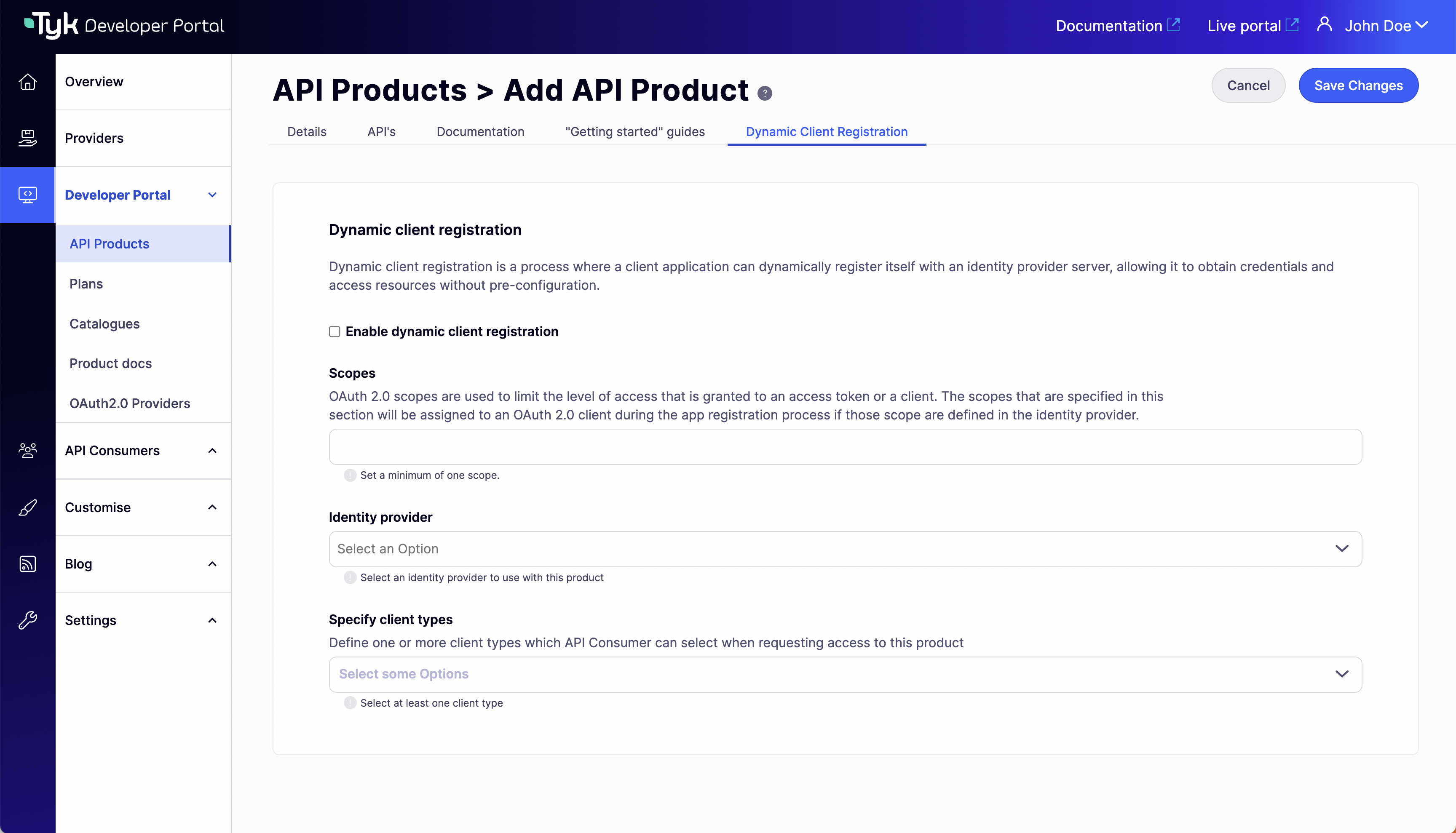Click the home icon in sidebar

(x=27, y=82)
